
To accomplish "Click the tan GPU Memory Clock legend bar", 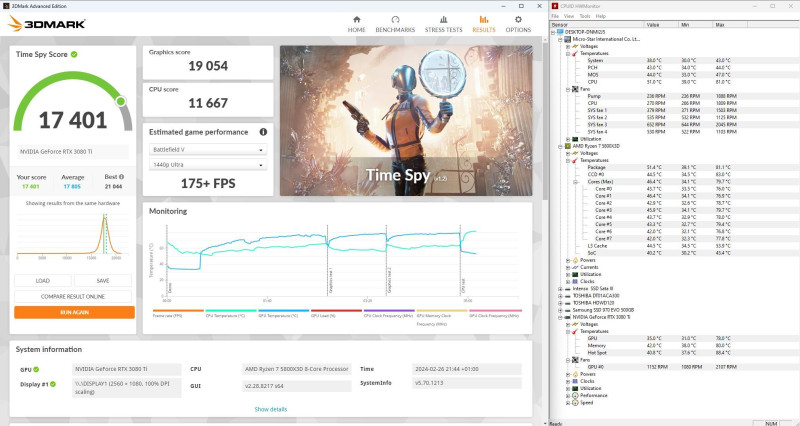I will tap(442, 310).
